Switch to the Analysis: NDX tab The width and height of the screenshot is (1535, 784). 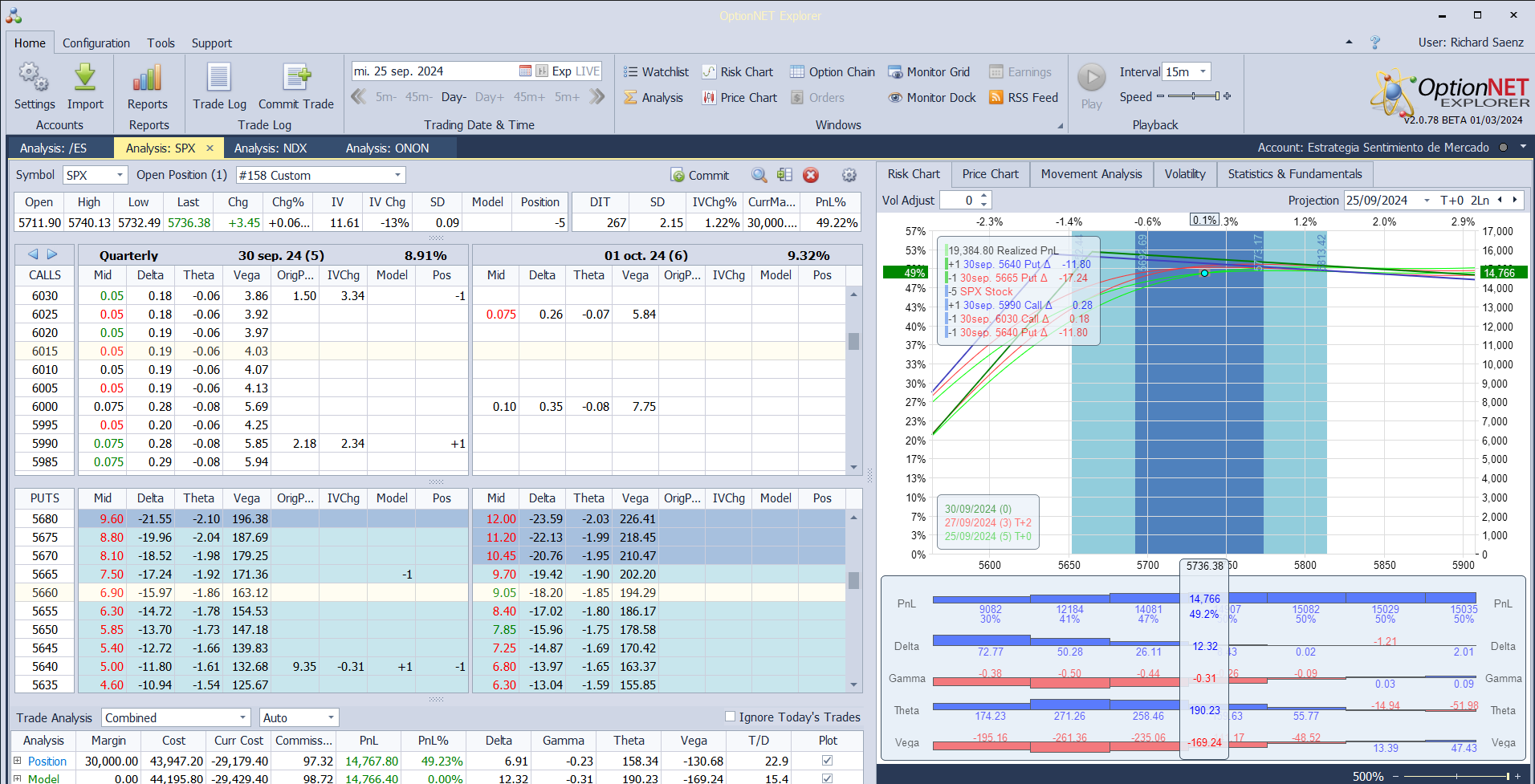click(x=271, y=148)
